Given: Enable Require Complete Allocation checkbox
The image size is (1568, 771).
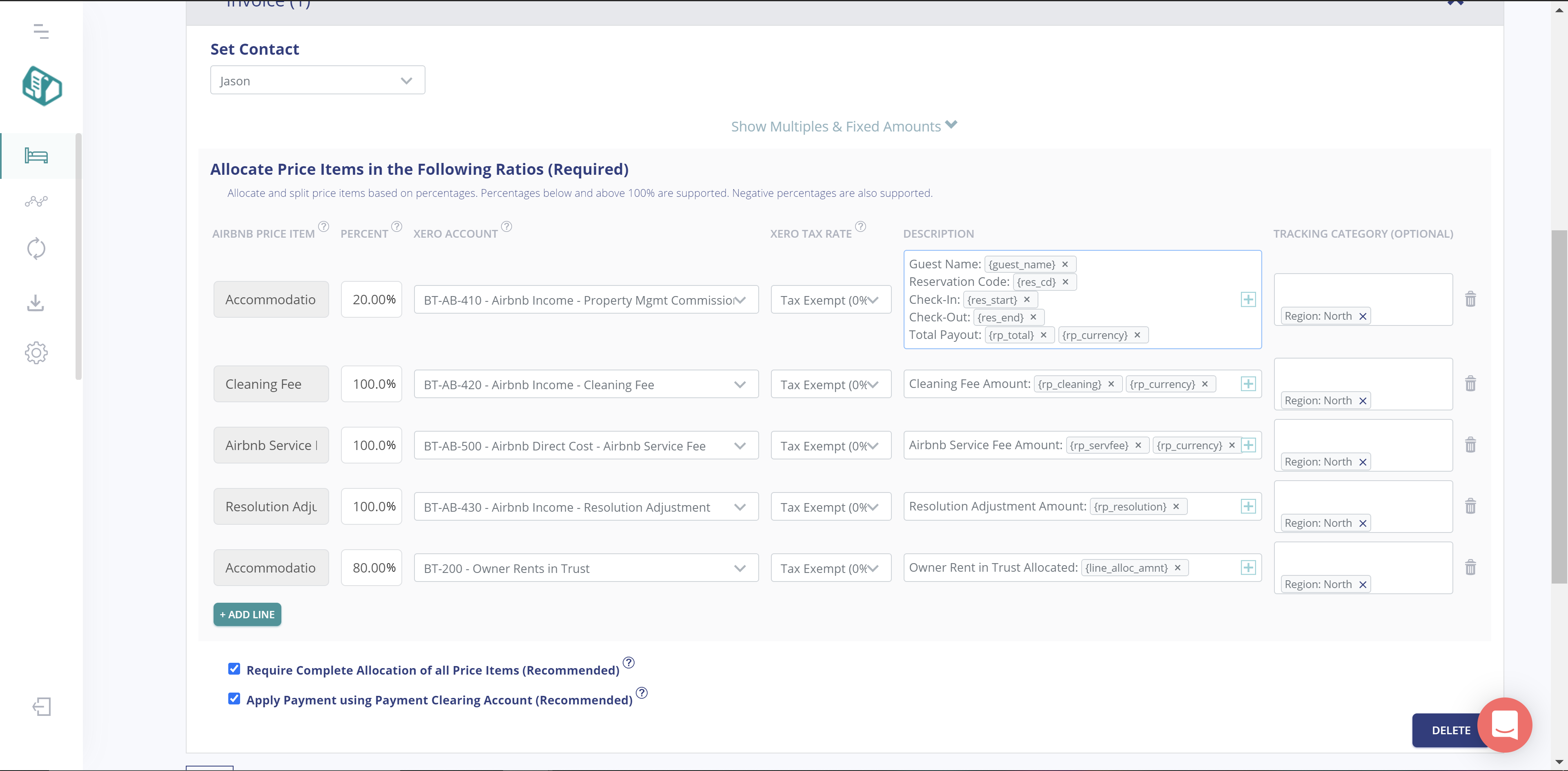Looking at the screenshot, I should click(234, 668).
